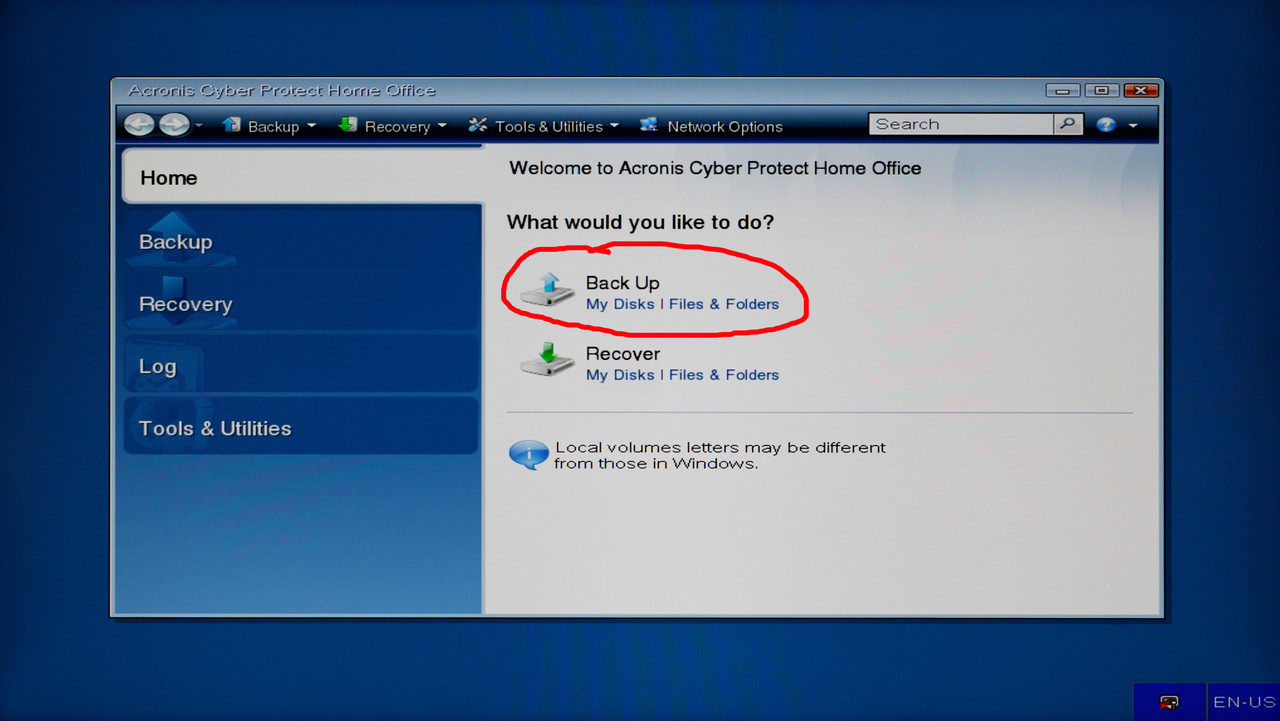Focus the Search input field
The image size is (1280, 721).
[x=961, y=124]
